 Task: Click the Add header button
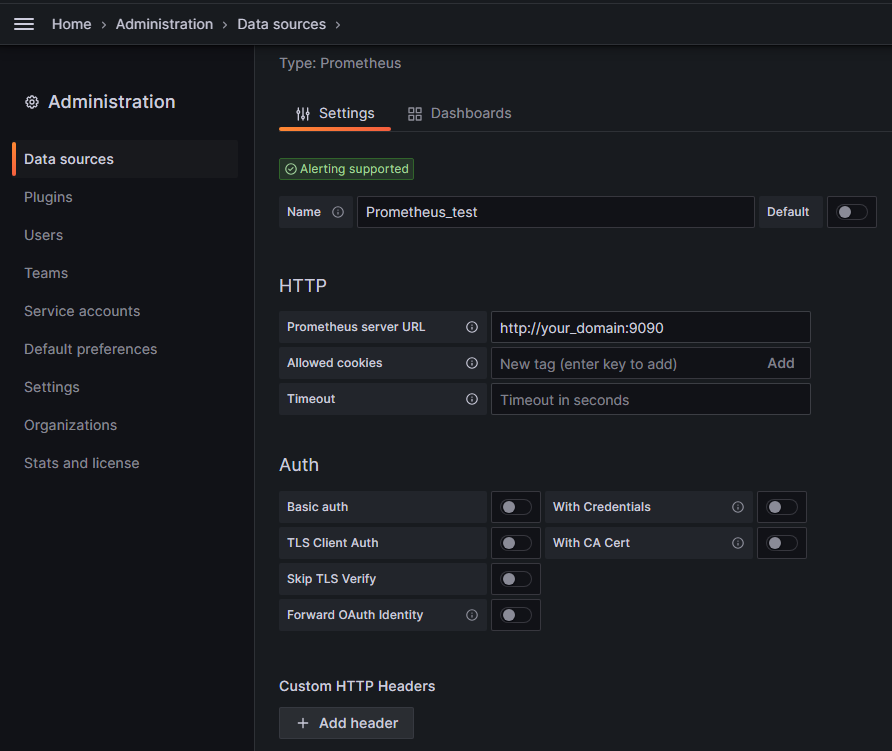pyautogui.click(x=346, y=723)
